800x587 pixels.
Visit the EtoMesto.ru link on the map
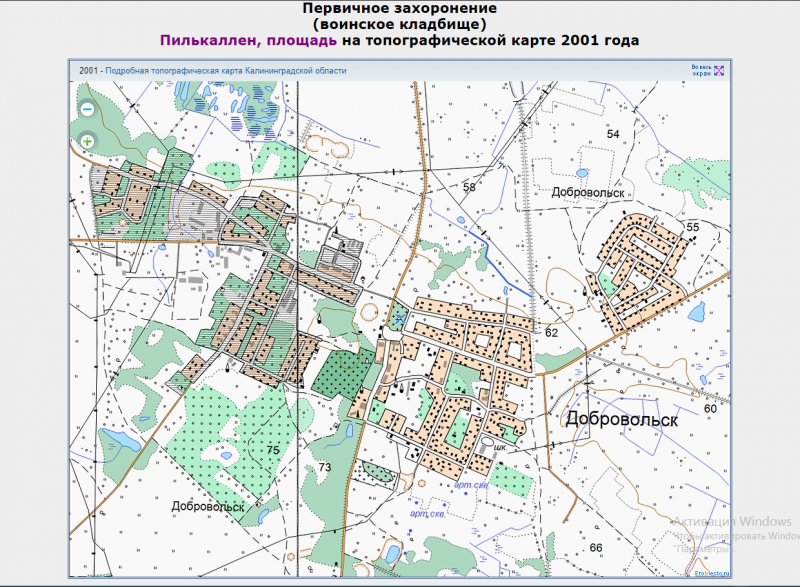[712, 573]
